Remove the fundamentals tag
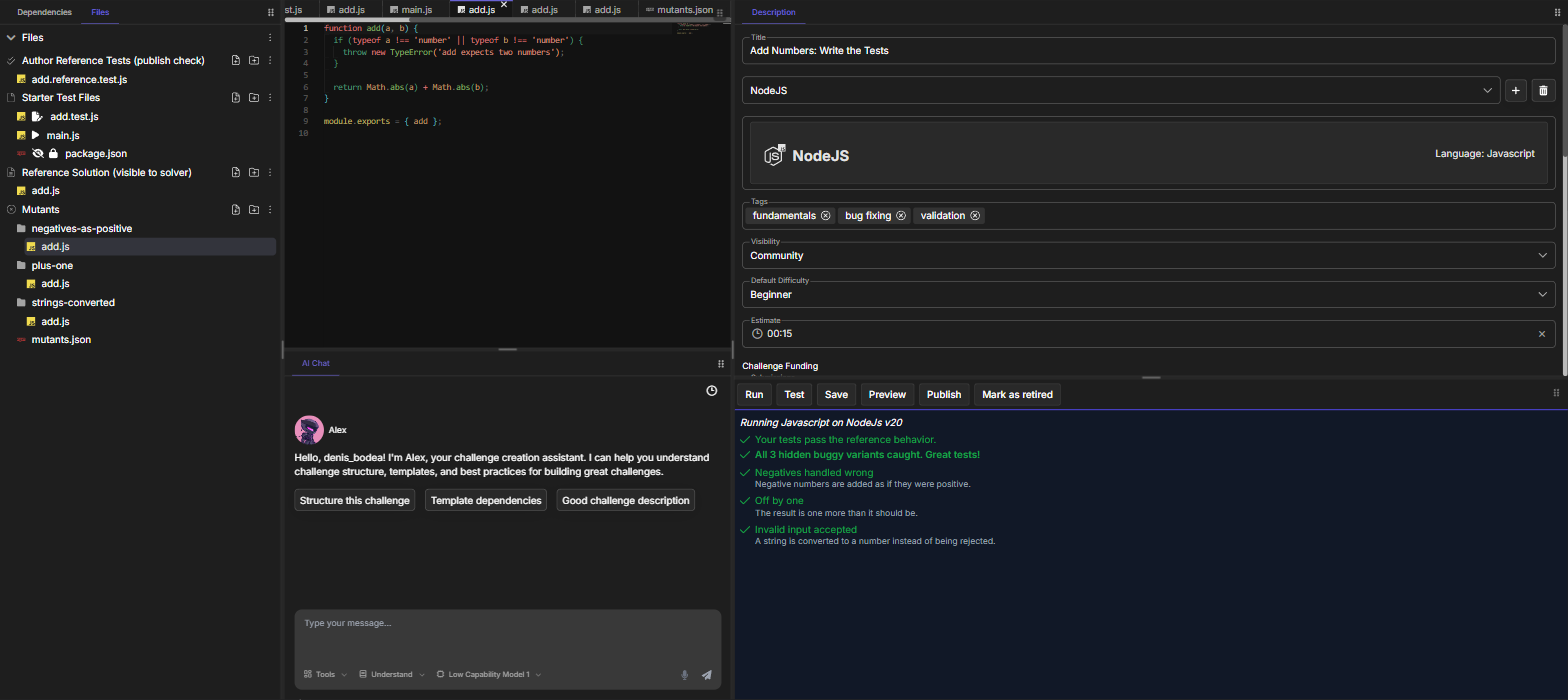Viewport: 1568px width, 700px height. 826,216
